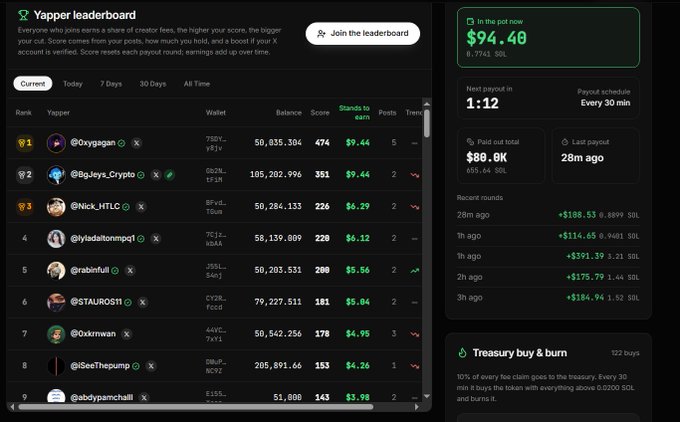Image resolution: width=680 pixels, height=422 pixels.
Task: Click the downward trend icon for @BgJeys_Crypto
Action: coord(415,175)
